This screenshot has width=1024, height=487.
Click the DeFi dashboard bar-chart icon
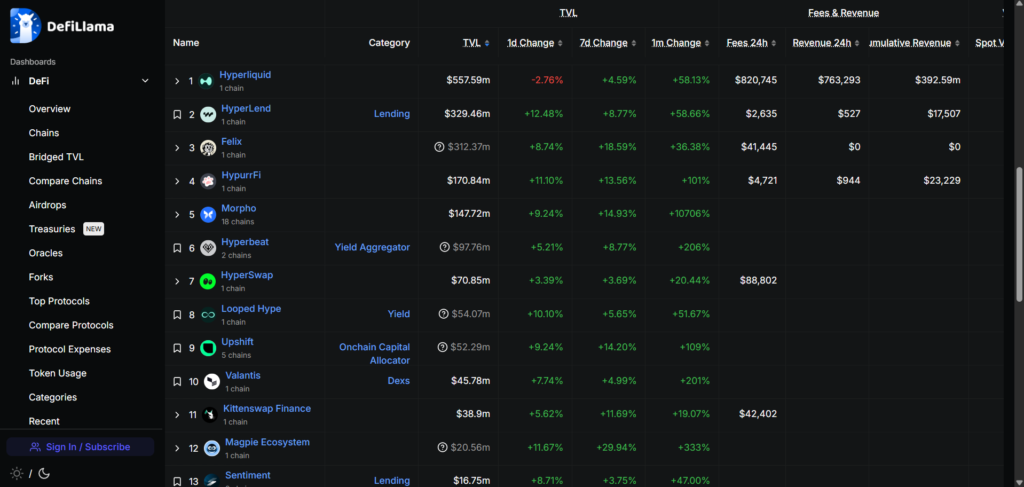tap(15, 81)
